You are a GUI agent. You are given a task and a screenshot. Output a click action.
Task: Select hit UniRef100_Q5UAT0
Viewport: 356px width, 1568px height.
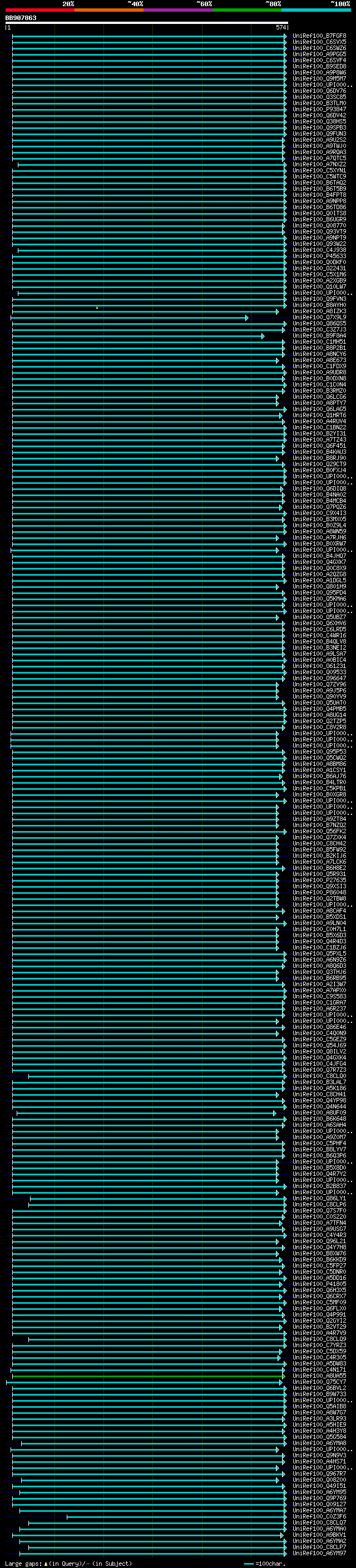[319, 703]
